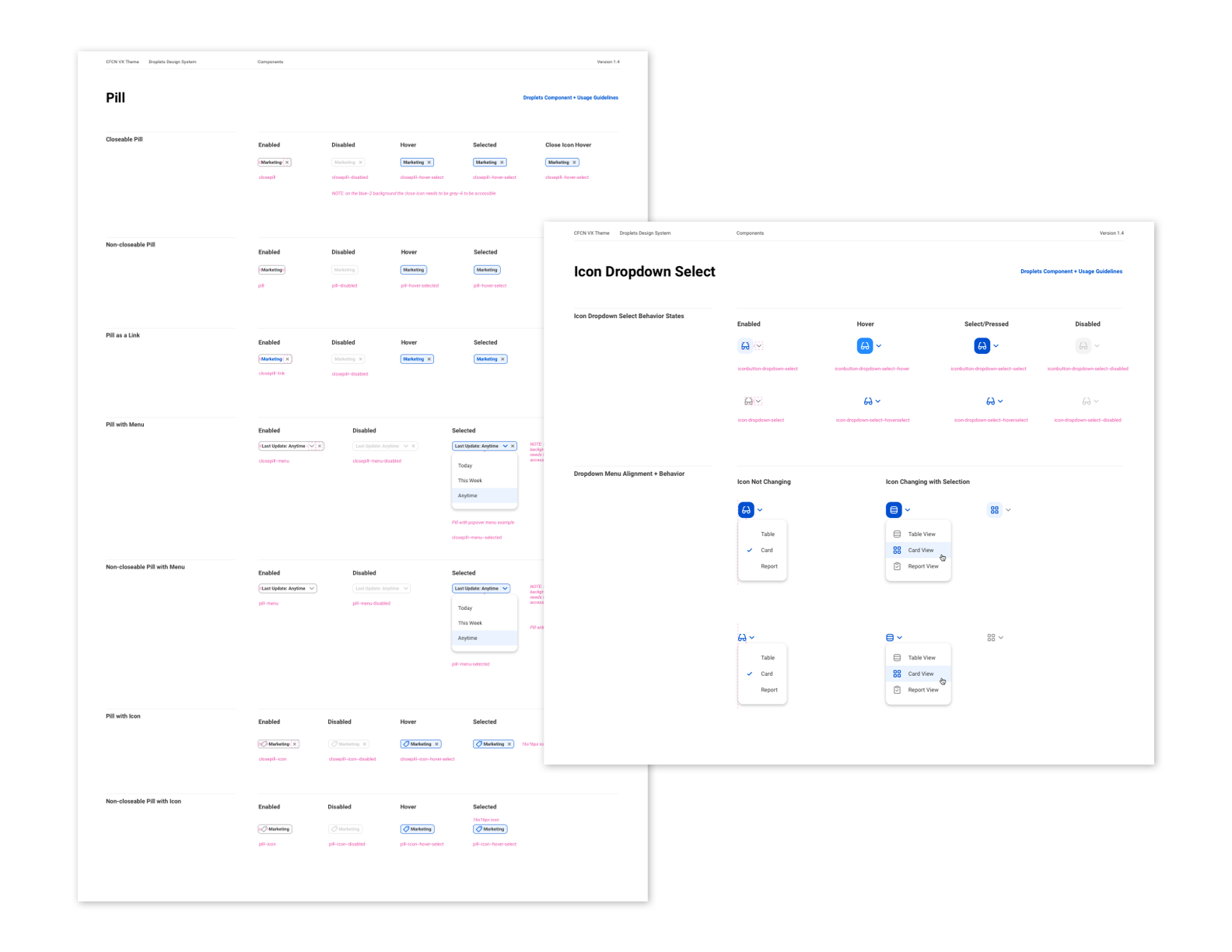Click the X on the Closeable Pill Selected example
The height and width of the screenshot is (952, 1232).
tap(502, 163)
